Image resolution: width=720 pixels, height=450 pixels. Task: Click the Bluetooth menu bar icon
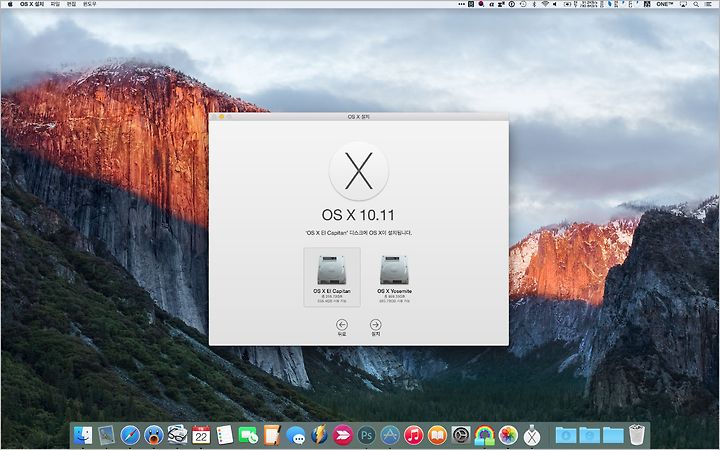click(x=534, y=4)
